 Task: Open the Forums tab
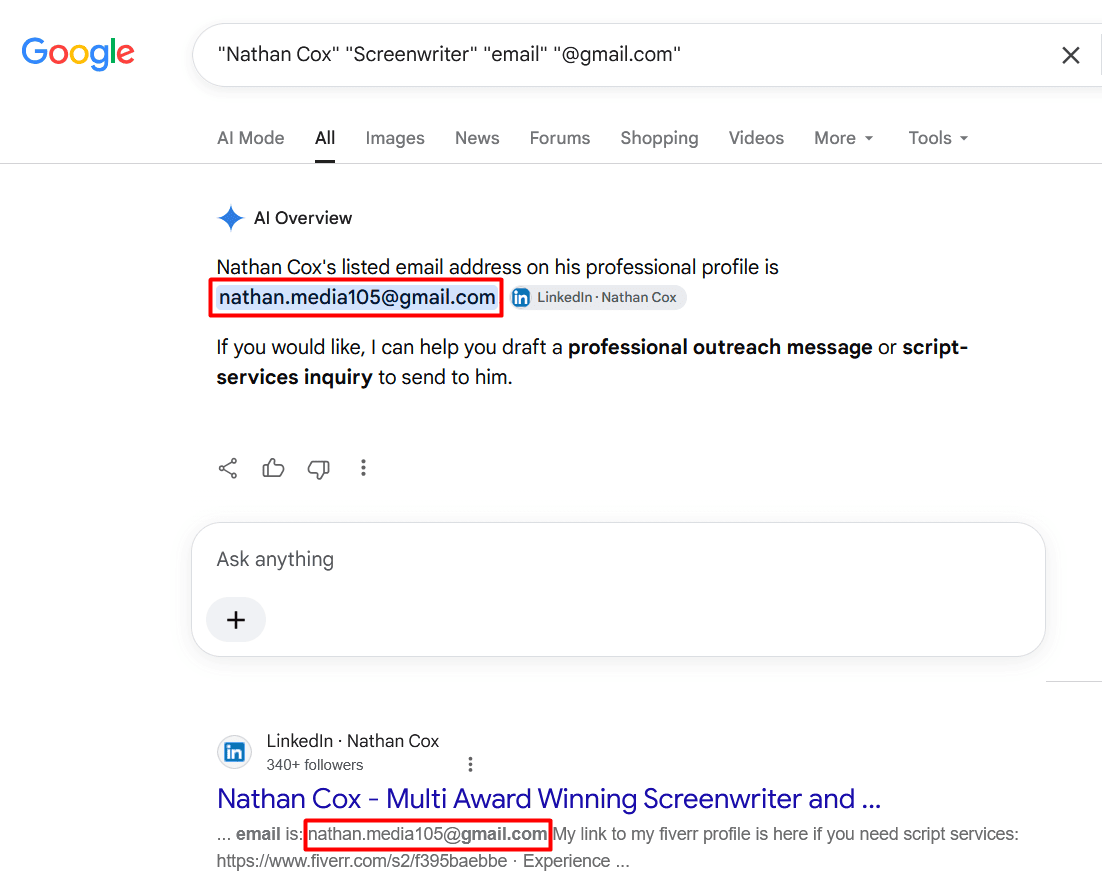560,138
